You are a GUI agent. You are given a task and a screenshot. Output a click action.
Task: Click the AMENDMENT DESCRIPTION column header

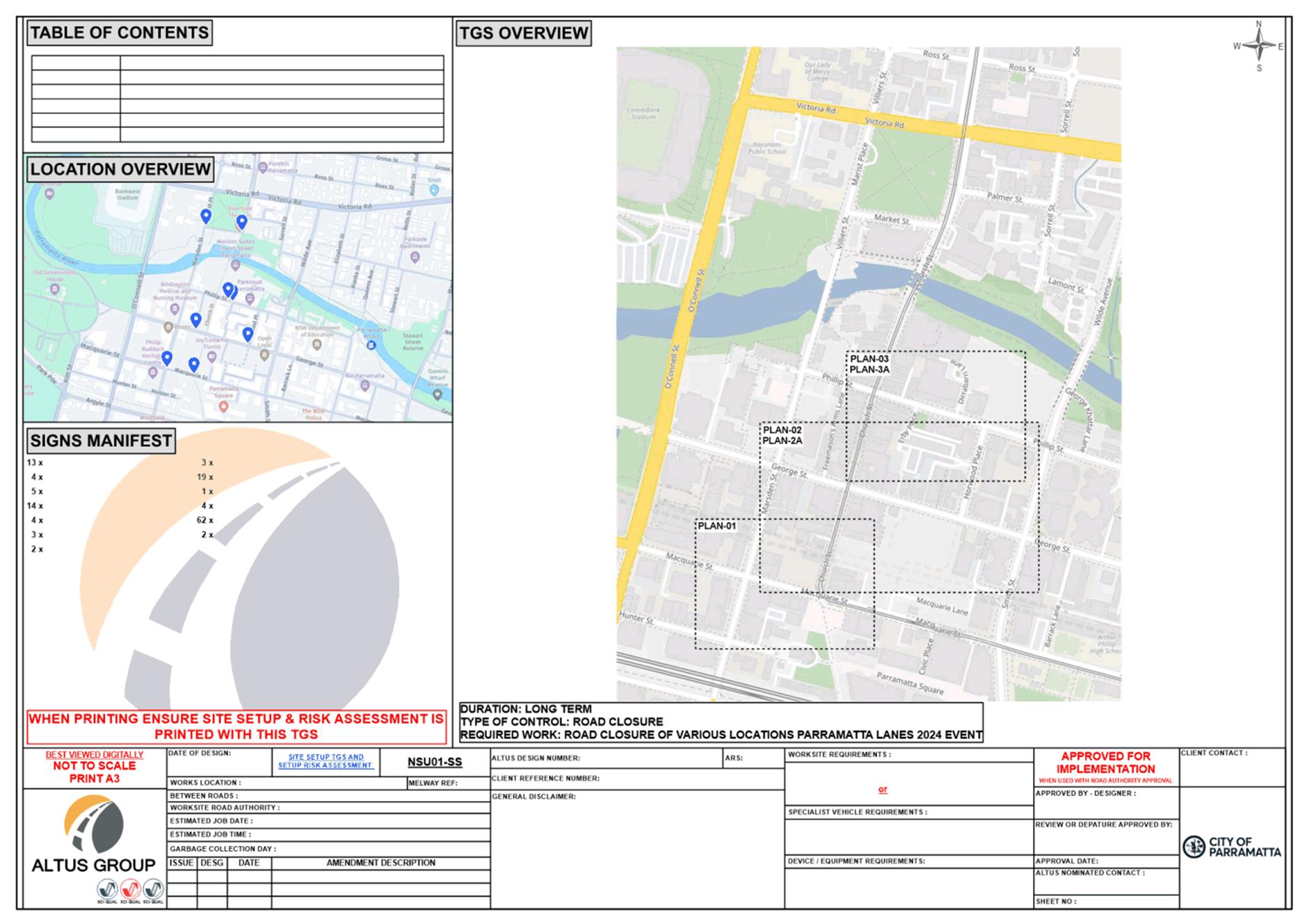(x=380, y=863)
